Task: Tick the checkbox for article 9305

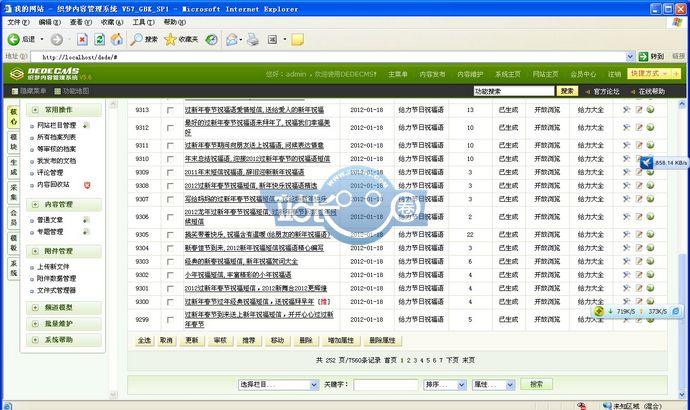Action: (170, 235)
